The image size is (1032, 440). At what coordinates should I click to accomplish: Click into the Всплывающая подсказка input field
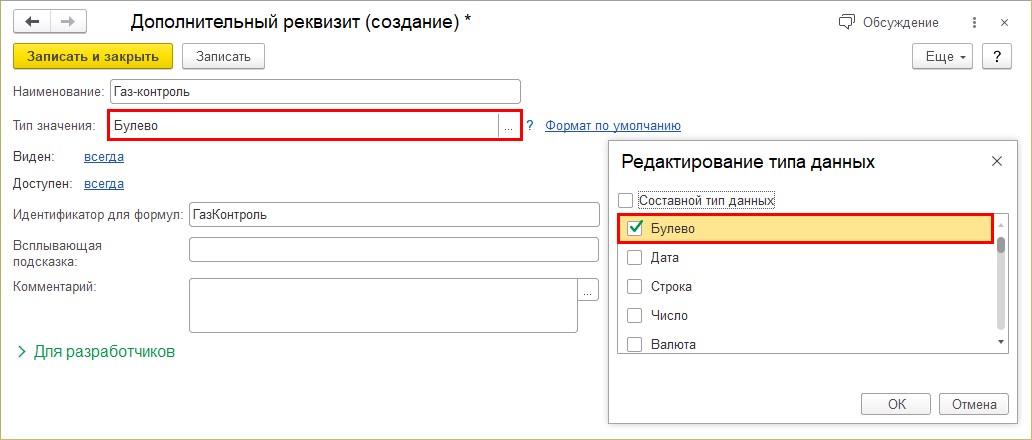coord(393,250)
